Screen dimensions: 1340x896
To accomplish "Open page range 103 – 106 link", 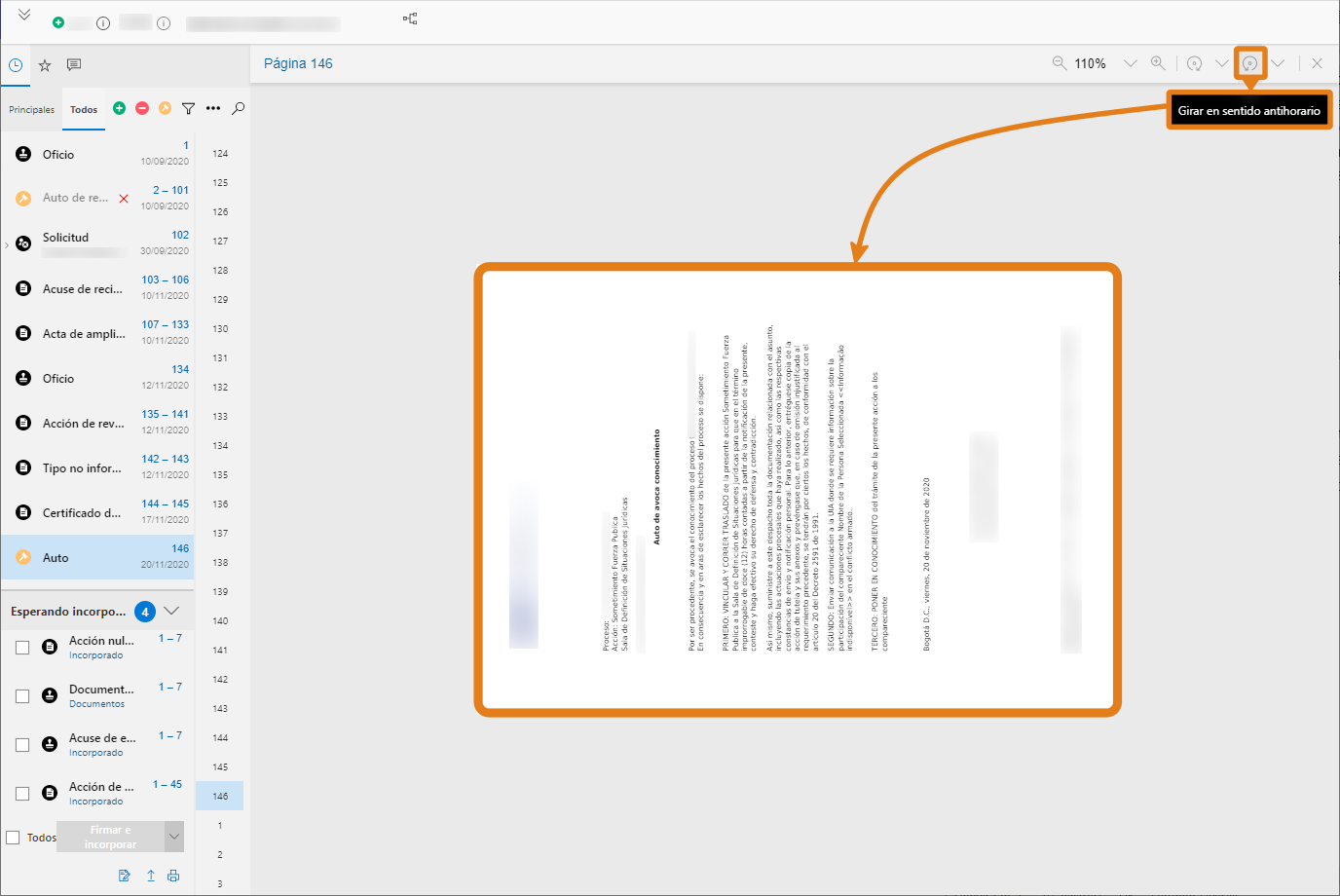I will tap(166, 280).
